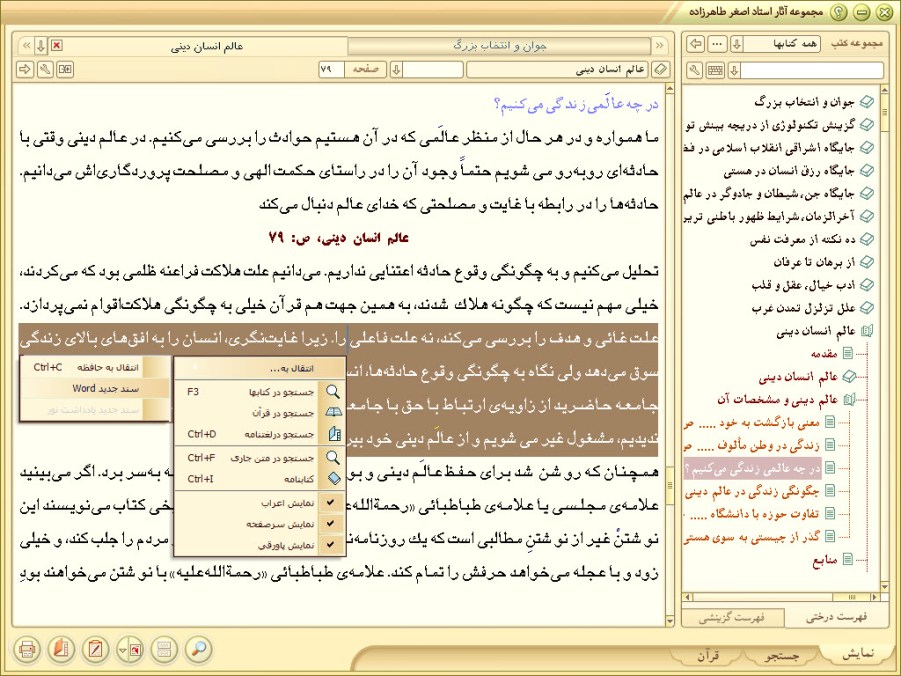Click the down arrow beside the red X
This screenshot has width=901, height=676.
41,45
